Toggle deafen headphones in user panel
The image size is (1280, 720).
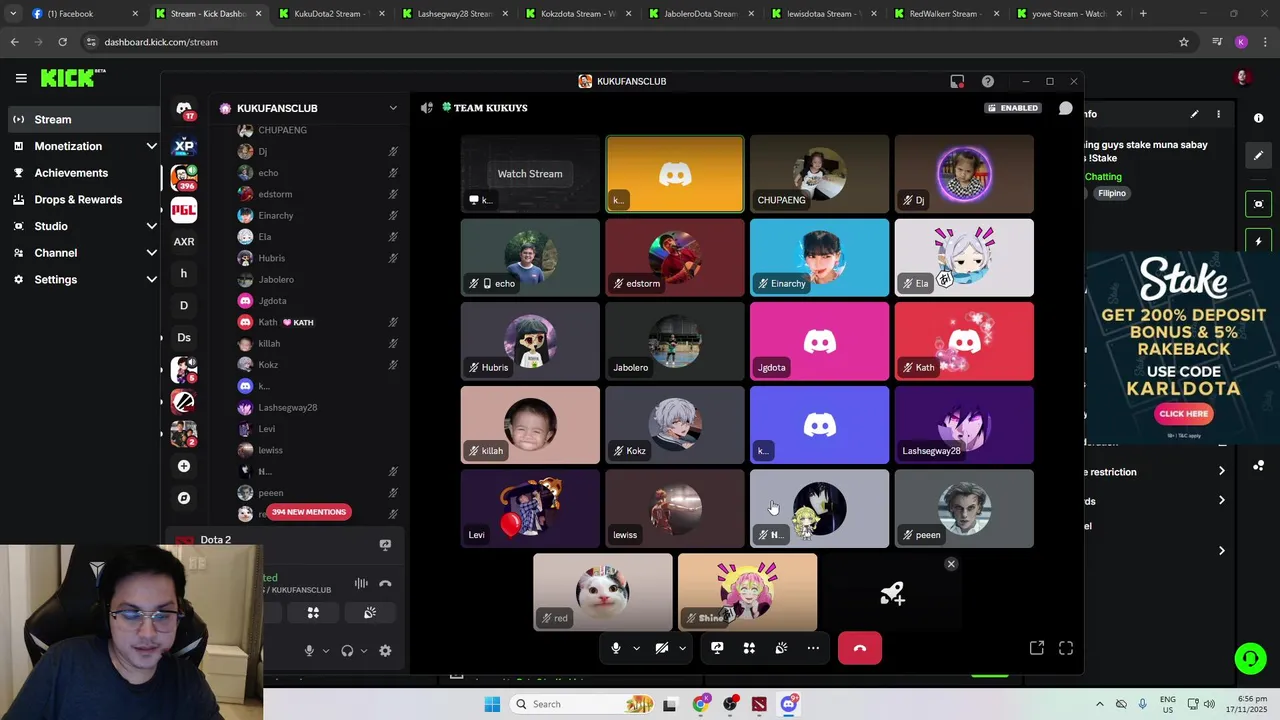pyautogui.click(x=347, y=651)
